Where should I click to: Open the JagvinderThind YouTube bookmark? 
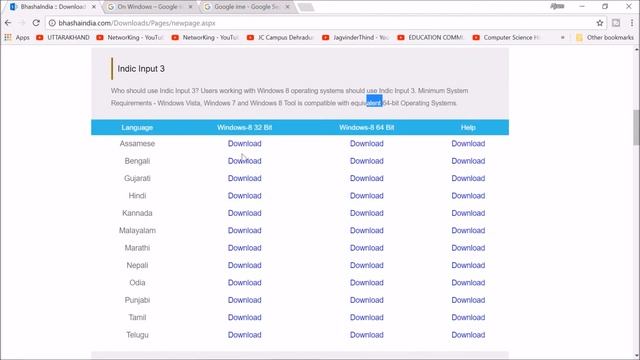(x=355, y=37)
